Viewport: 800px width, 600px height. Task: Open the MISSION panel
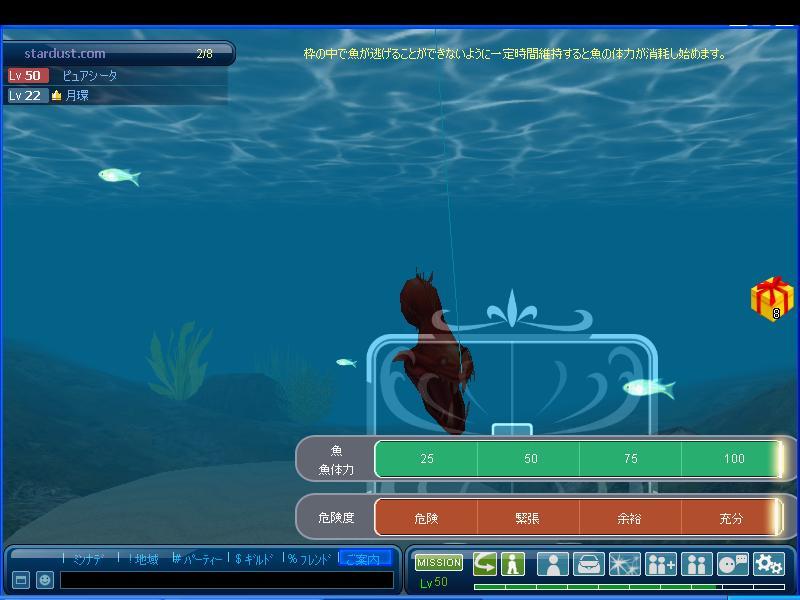[x=438, y=563]
